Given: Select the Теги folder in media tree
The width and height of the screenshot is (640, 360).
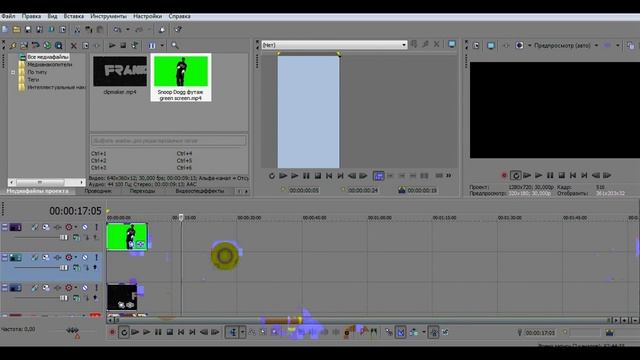Looking at the screenshot, I should [x=33, y=80].
